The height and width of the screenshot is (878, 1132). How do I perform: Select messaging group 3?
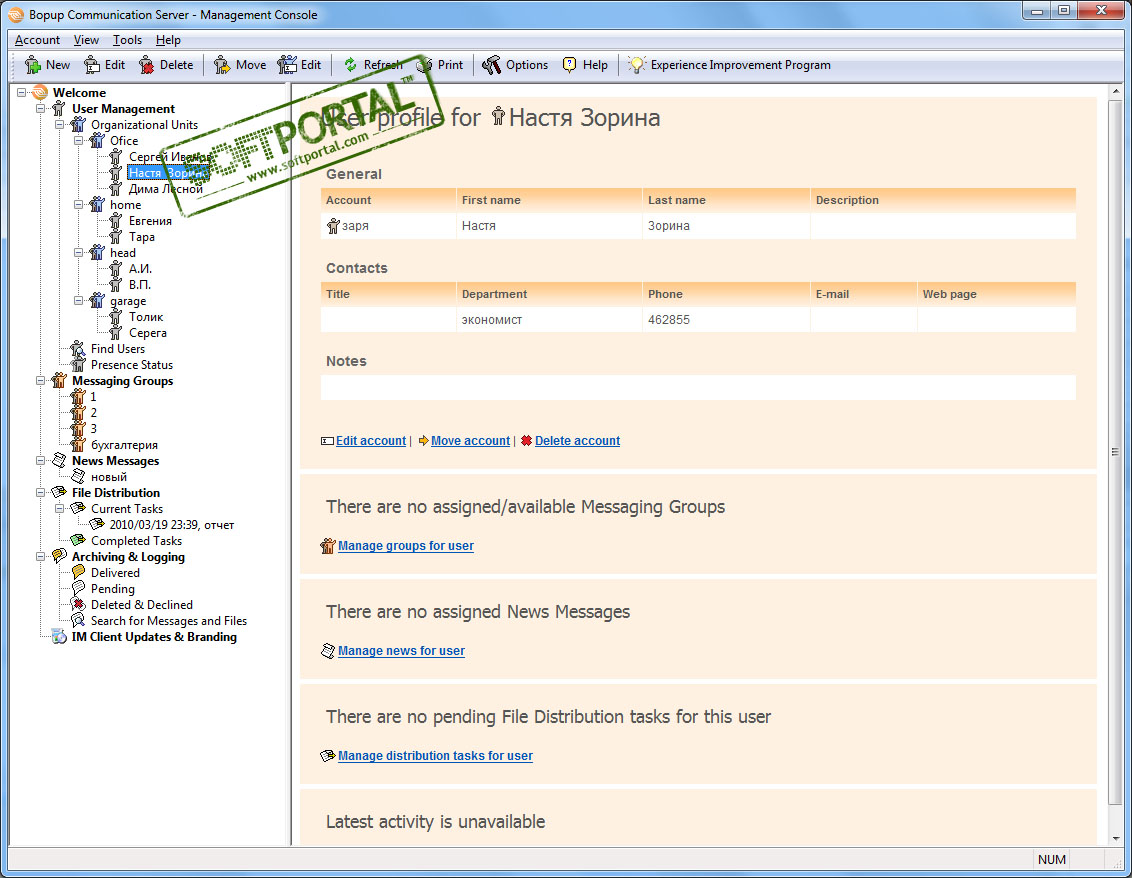[x=93, y=429]
